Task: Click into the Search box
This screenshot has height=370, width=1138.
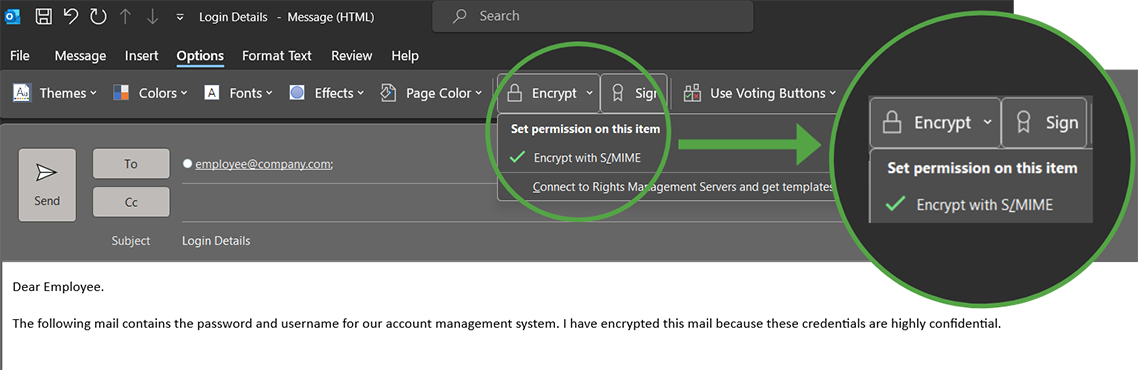Action: pos(592,16)
